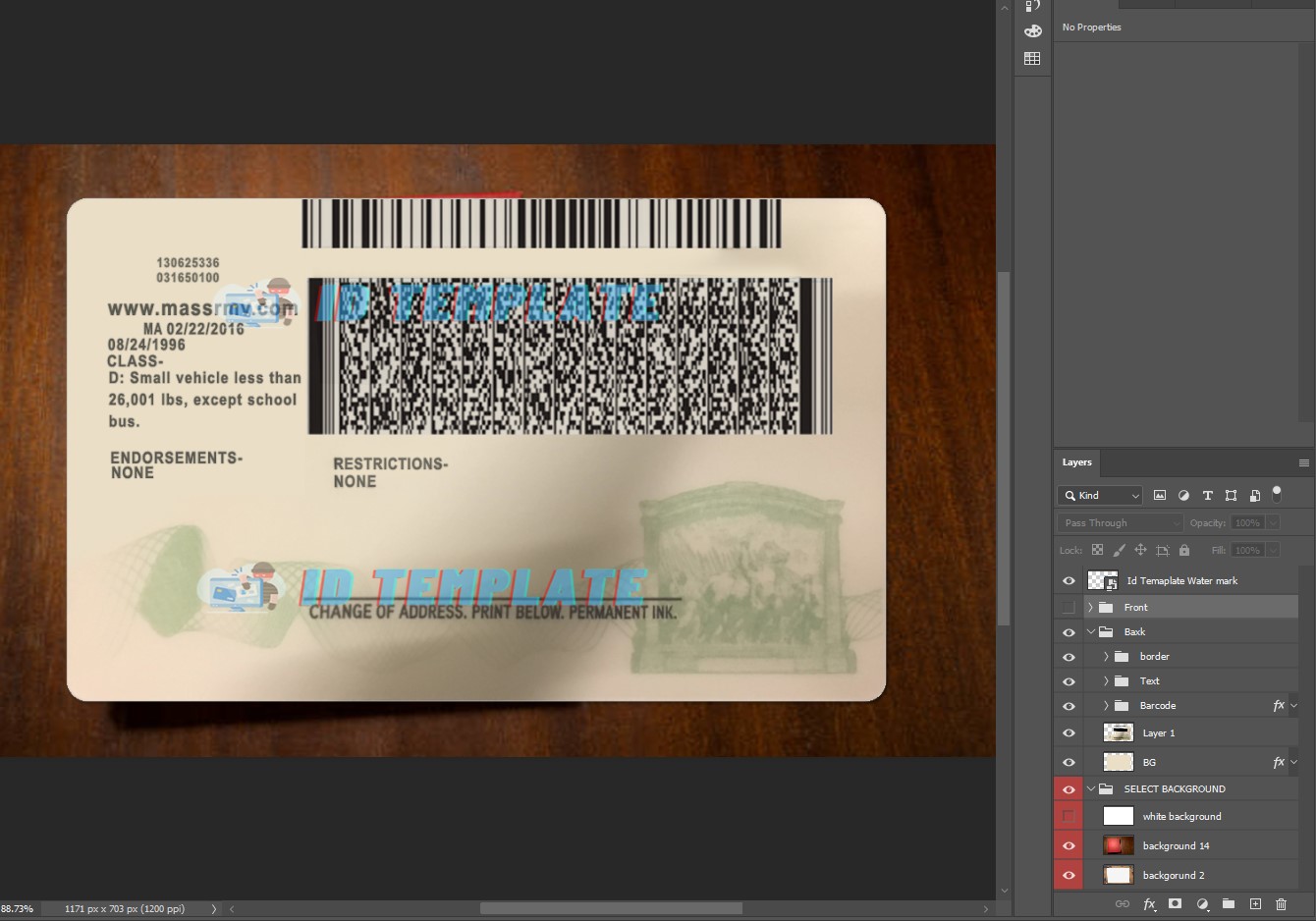Click the horizontal canvas scrollbar thumb
This screenshot has height=921, width=1316.
point(611,909)
